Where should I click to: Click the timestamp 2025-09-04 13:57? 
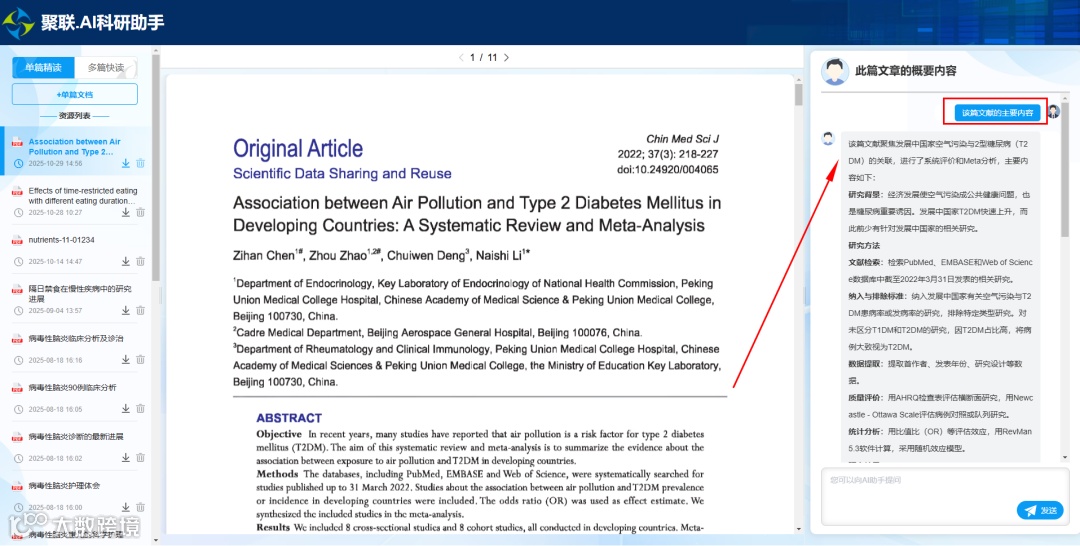pos(55,311)
